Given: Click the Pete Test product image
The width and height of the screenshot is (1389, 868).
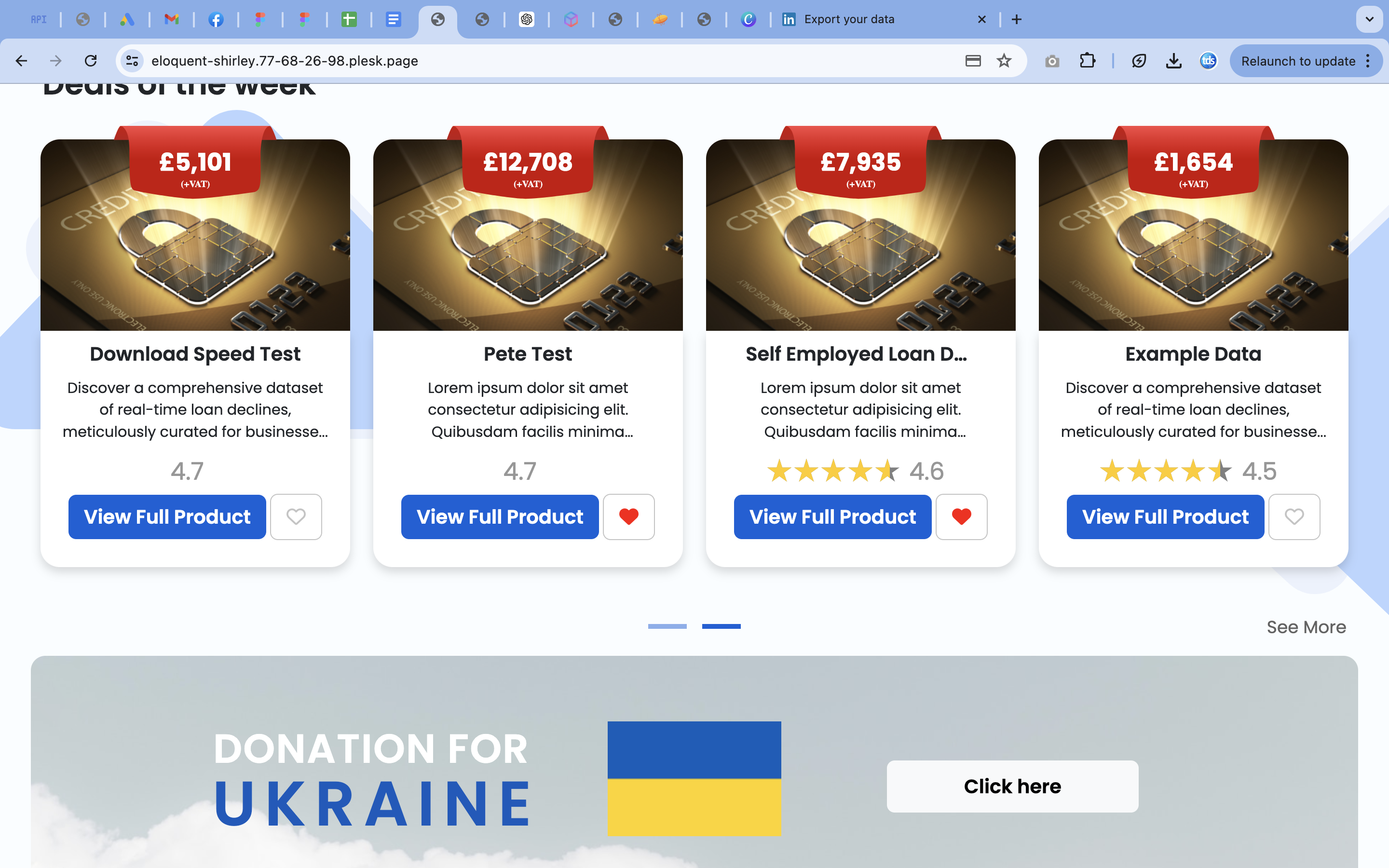Looking at the screenshot, I should pos(528,235).
